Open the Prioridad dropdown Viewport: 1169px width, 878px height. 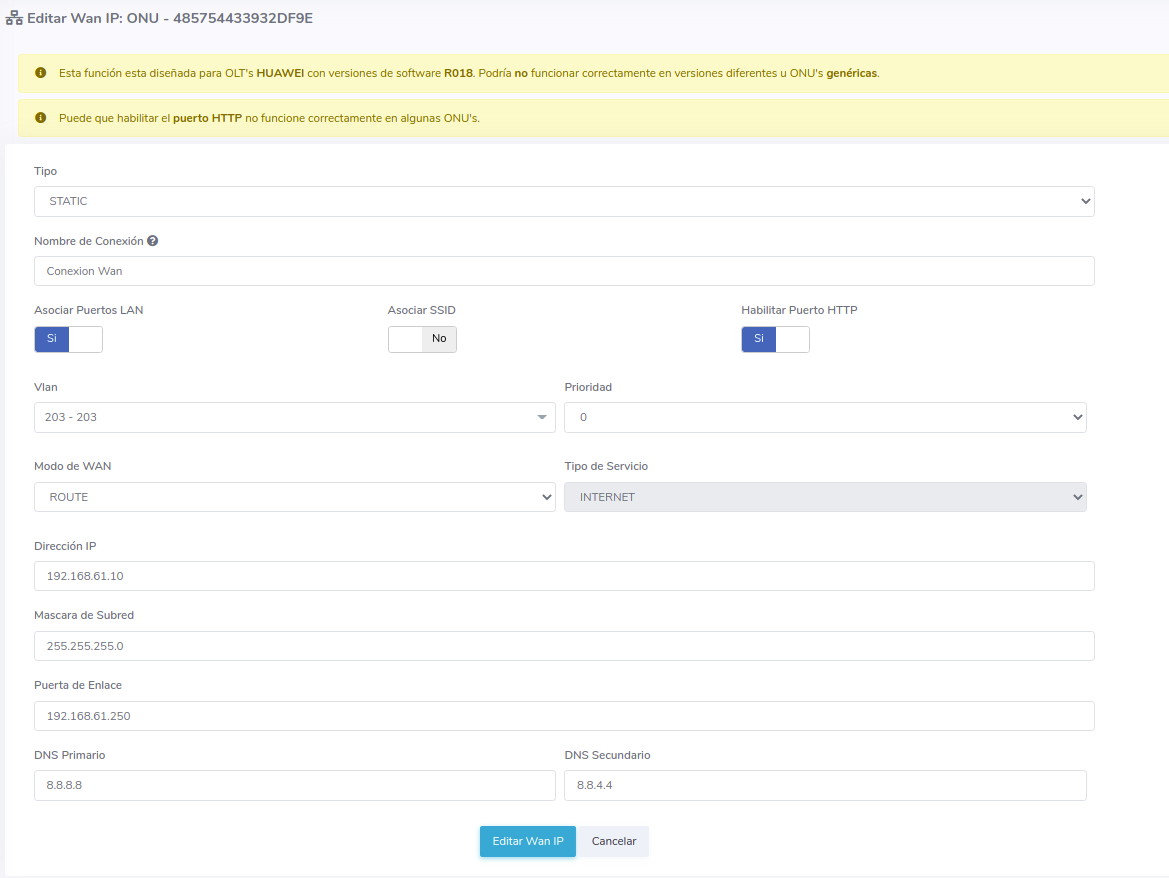point(825,417)
